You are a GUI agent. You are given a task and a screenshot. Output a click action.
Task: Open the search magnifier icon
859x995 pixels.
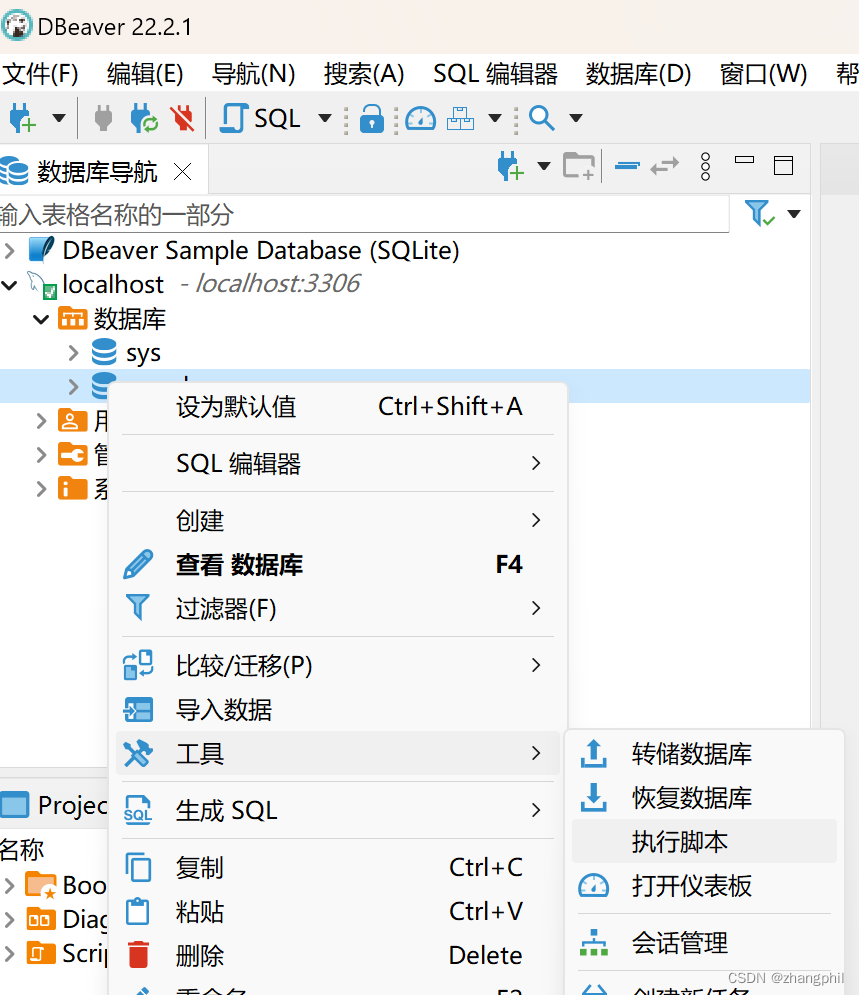click(540, 118)
